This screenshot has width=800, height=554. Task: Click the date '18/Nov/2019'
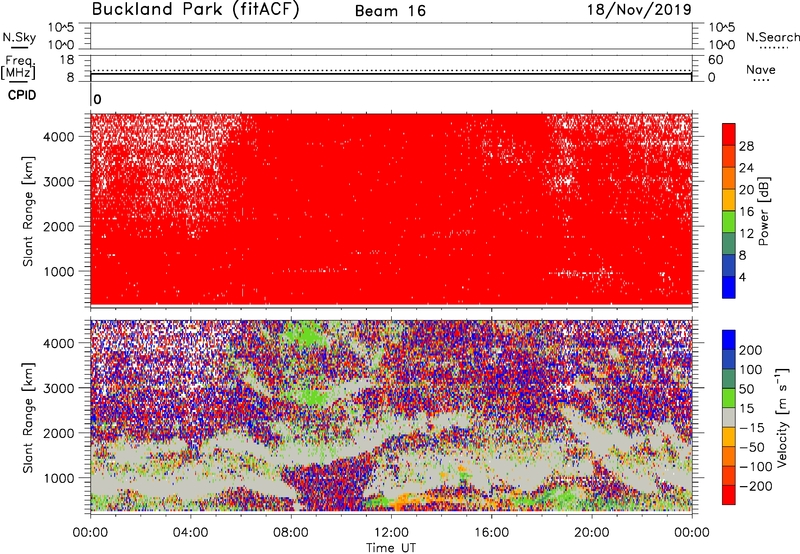click(639, 9)
